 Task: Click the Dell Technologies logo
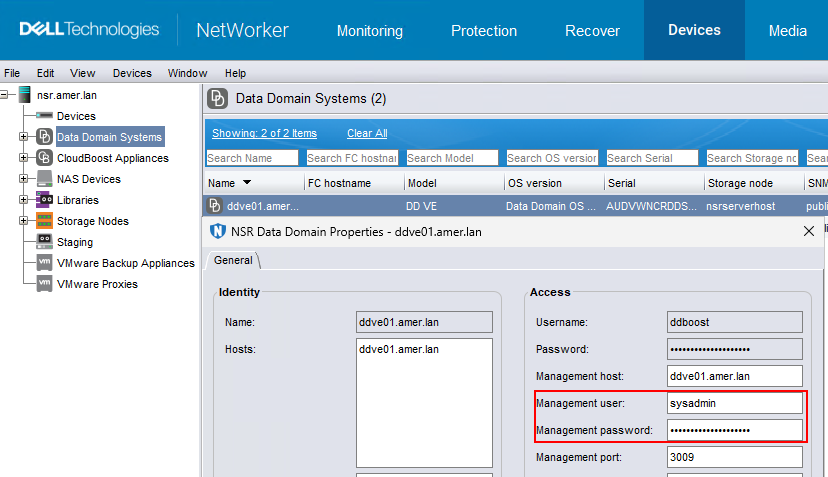click(x=89, y=29)
